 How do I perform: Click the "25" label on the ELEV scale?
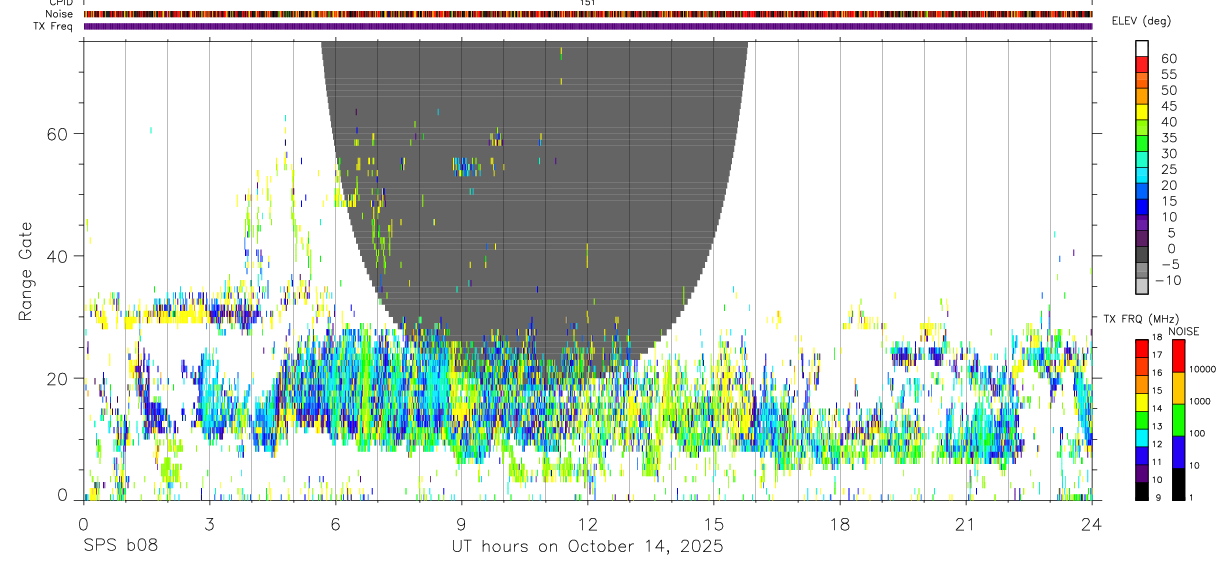1167,170
